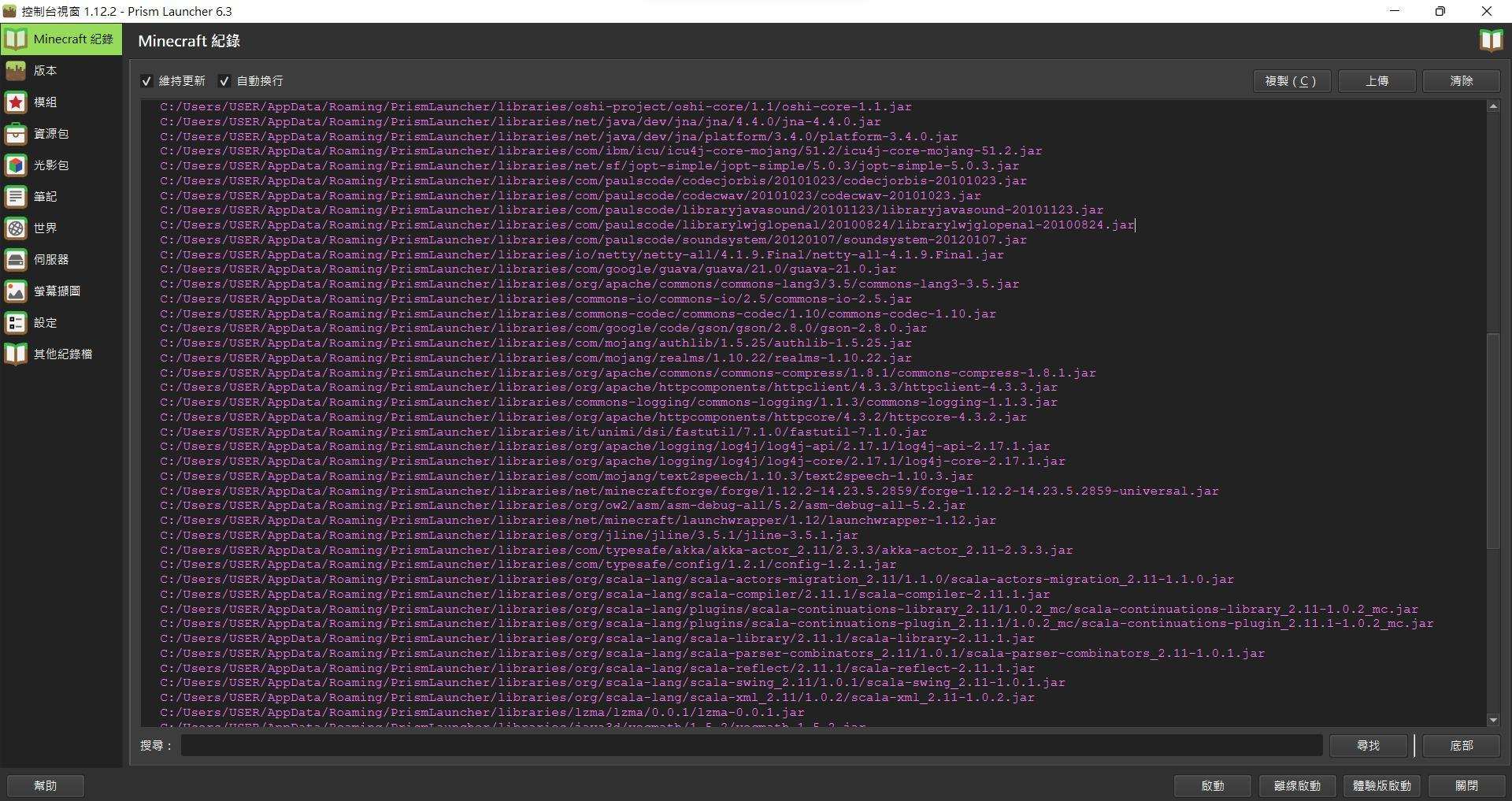Click the Prism Launcher title bar app icon
The image size is (1512, 801).
(x=9, y=11)
